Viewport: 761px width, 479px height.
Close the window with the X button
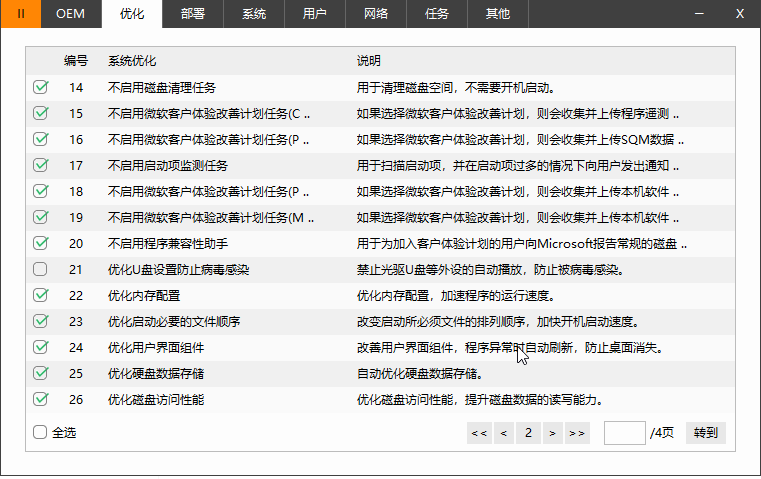point(740,14)
